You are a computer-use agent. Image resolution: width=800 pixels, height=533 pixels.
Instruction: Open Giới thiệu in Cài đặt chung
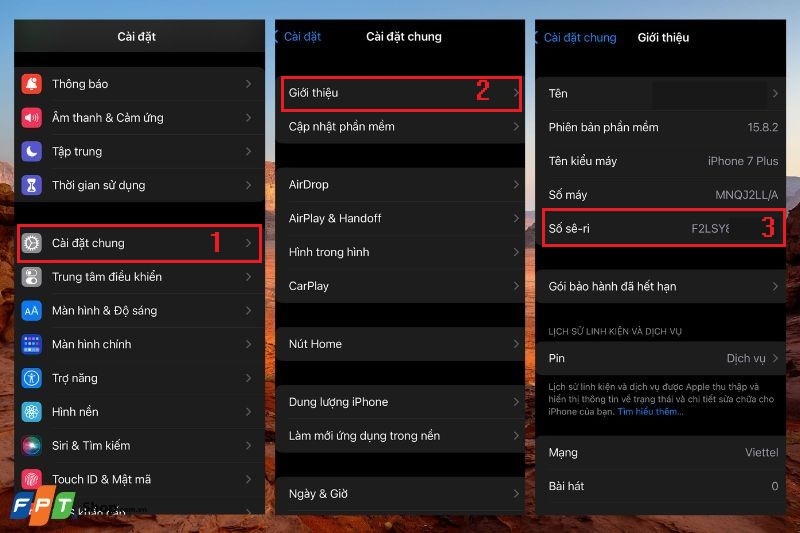[400, 93]
